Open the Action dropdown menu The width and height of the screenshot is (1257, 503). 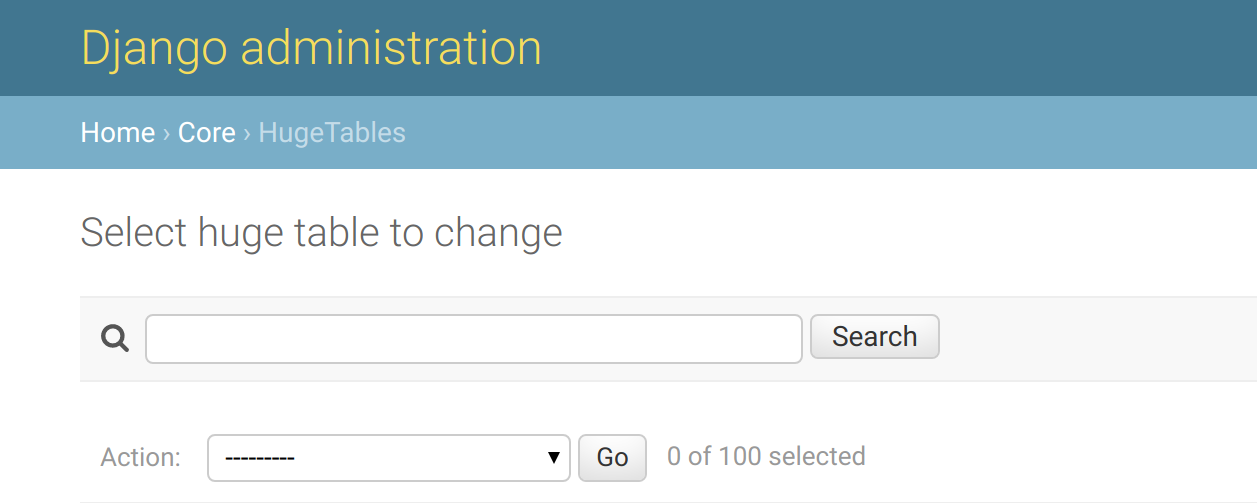(x=388, y=458)
